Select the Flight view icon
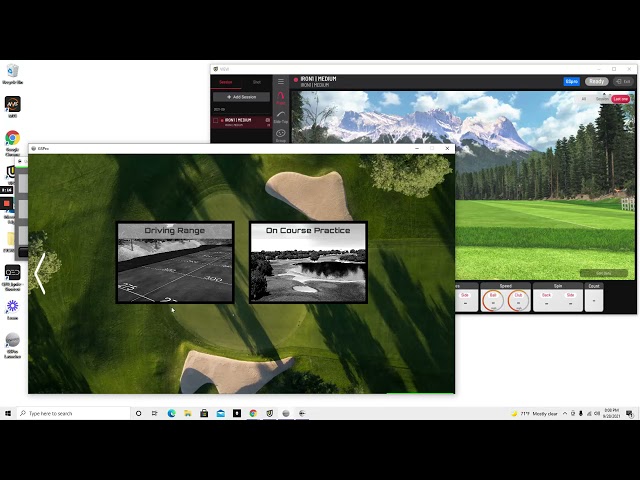 tap(281, 98)
